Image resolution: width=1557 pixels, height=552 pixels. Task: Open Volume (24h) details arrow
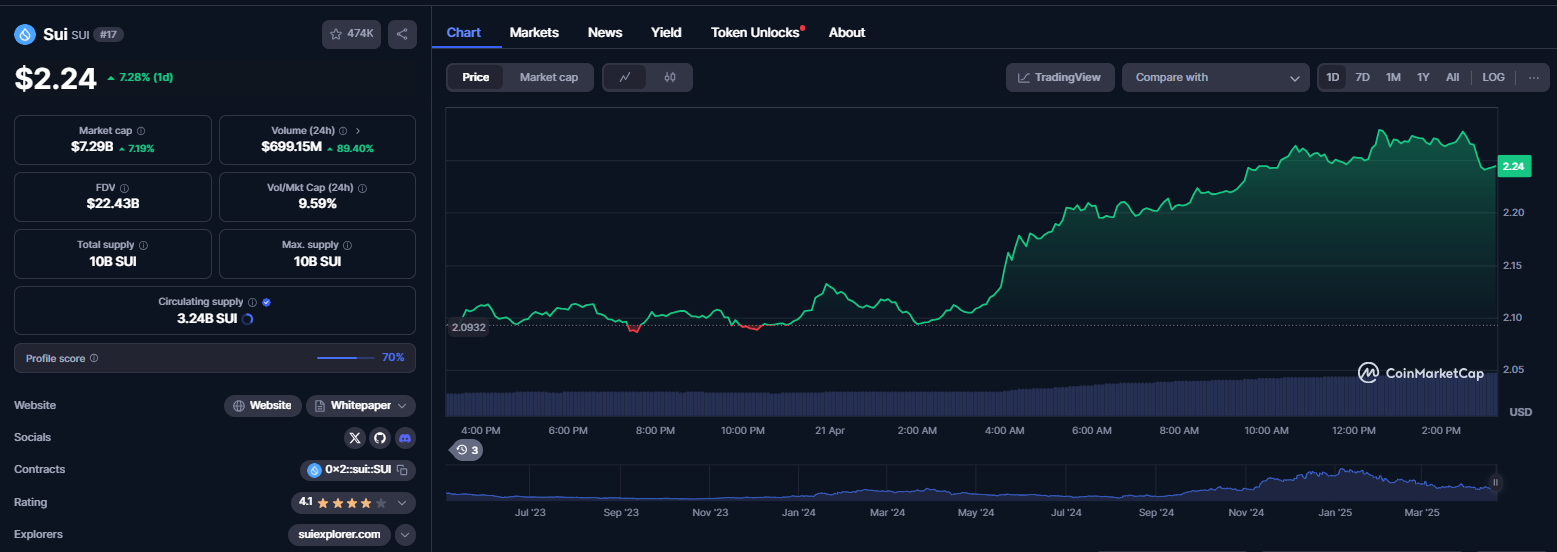358,131
